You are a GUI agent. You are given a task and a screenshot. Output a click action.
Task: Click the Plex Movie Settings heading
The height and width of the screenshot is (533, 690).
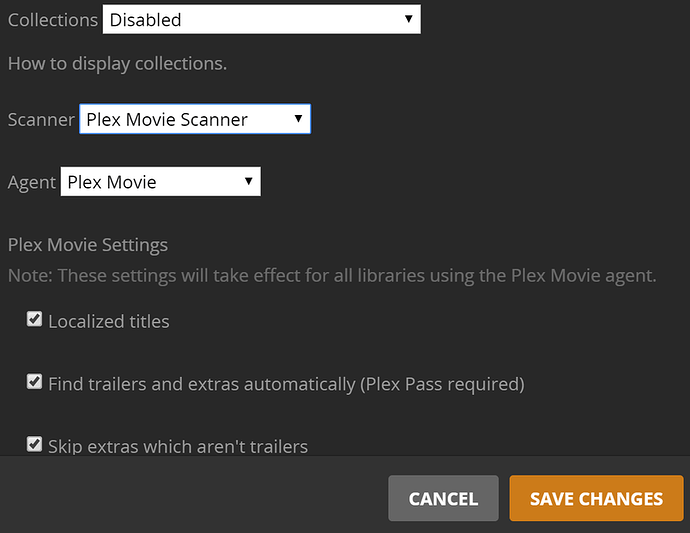[x=88, y=245]
